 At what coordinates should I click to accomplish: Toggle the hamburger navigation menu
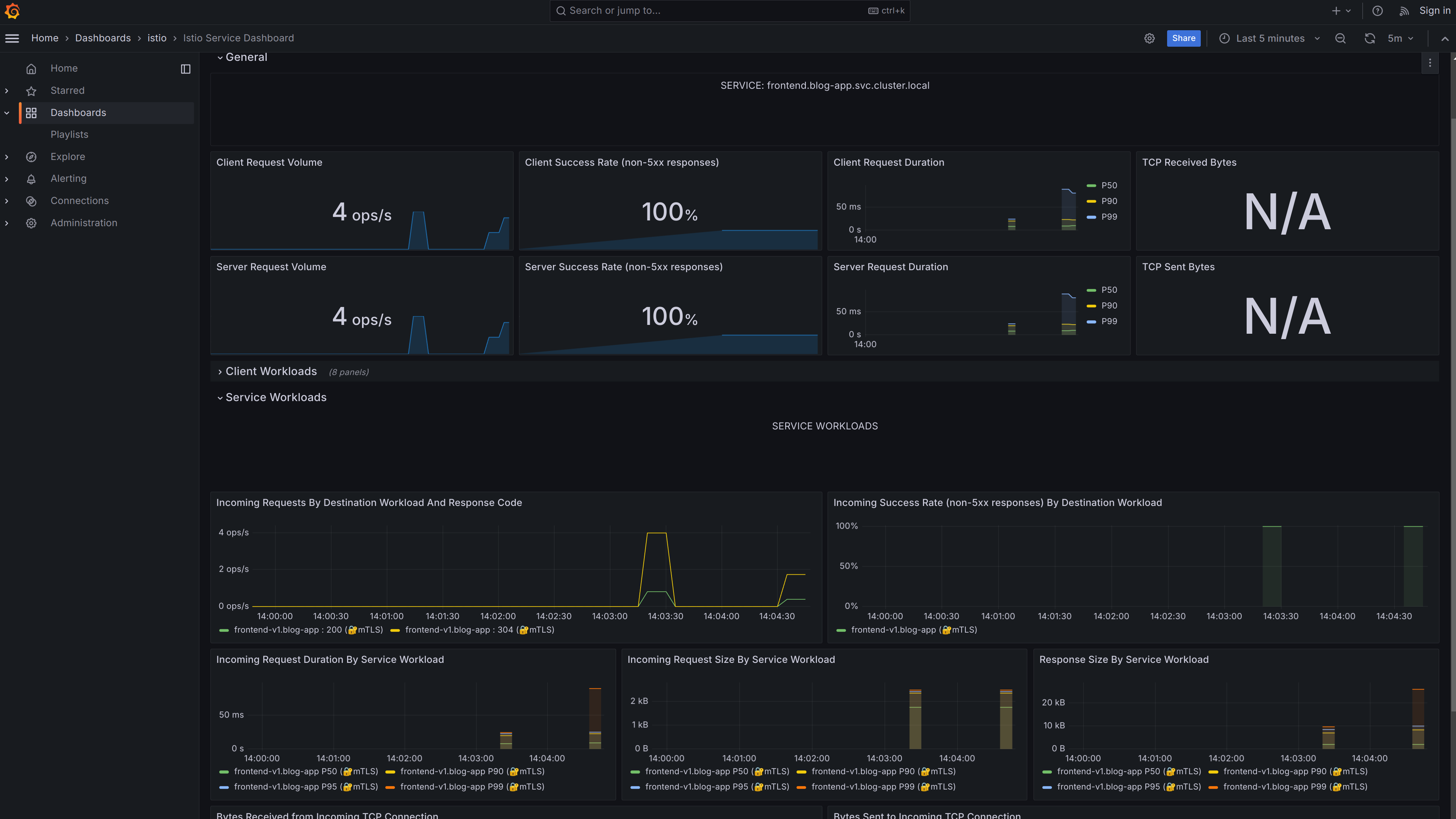click(12, 38)
